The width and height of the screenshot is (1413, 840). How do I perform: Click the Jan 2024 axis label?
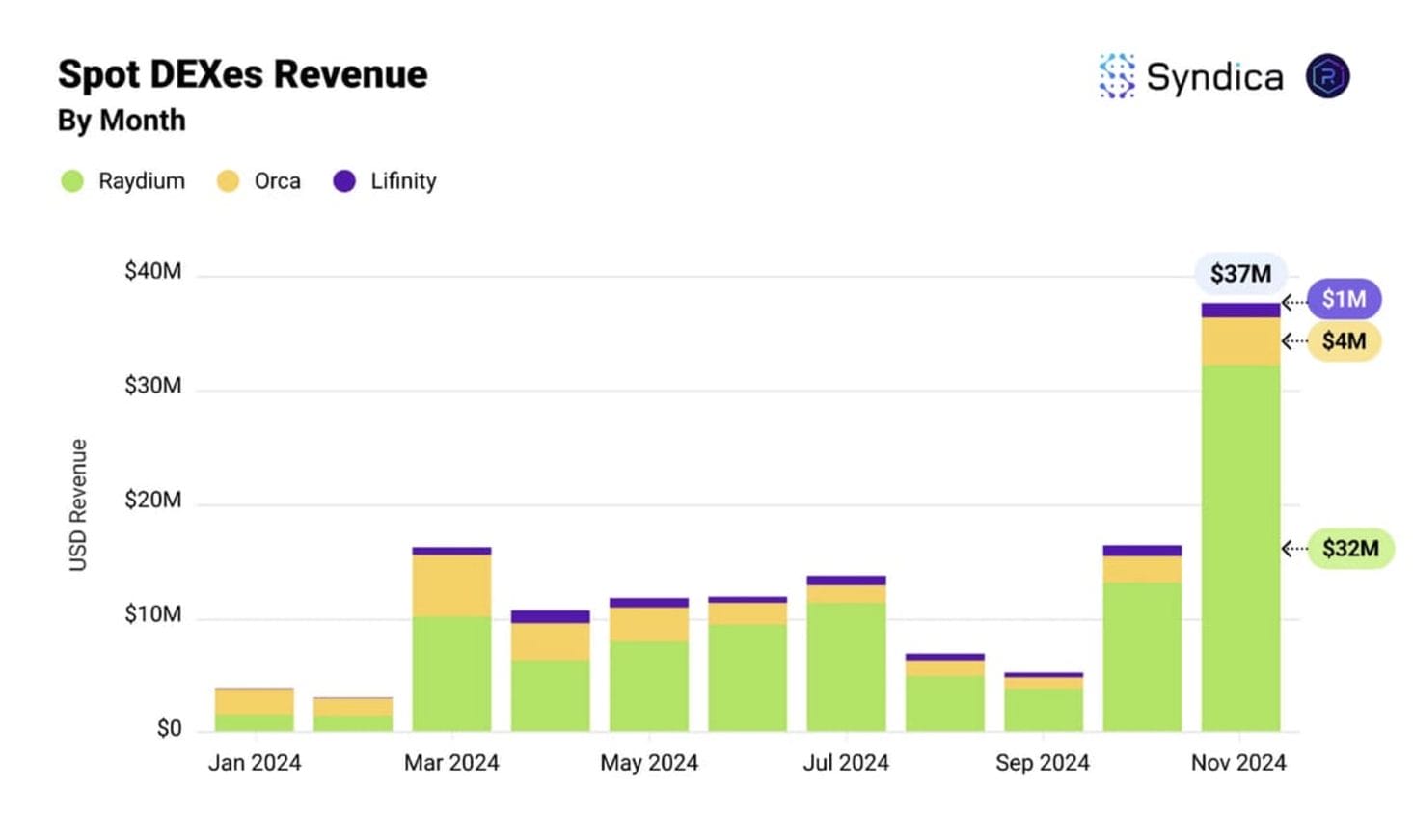(x=255, y=763)
